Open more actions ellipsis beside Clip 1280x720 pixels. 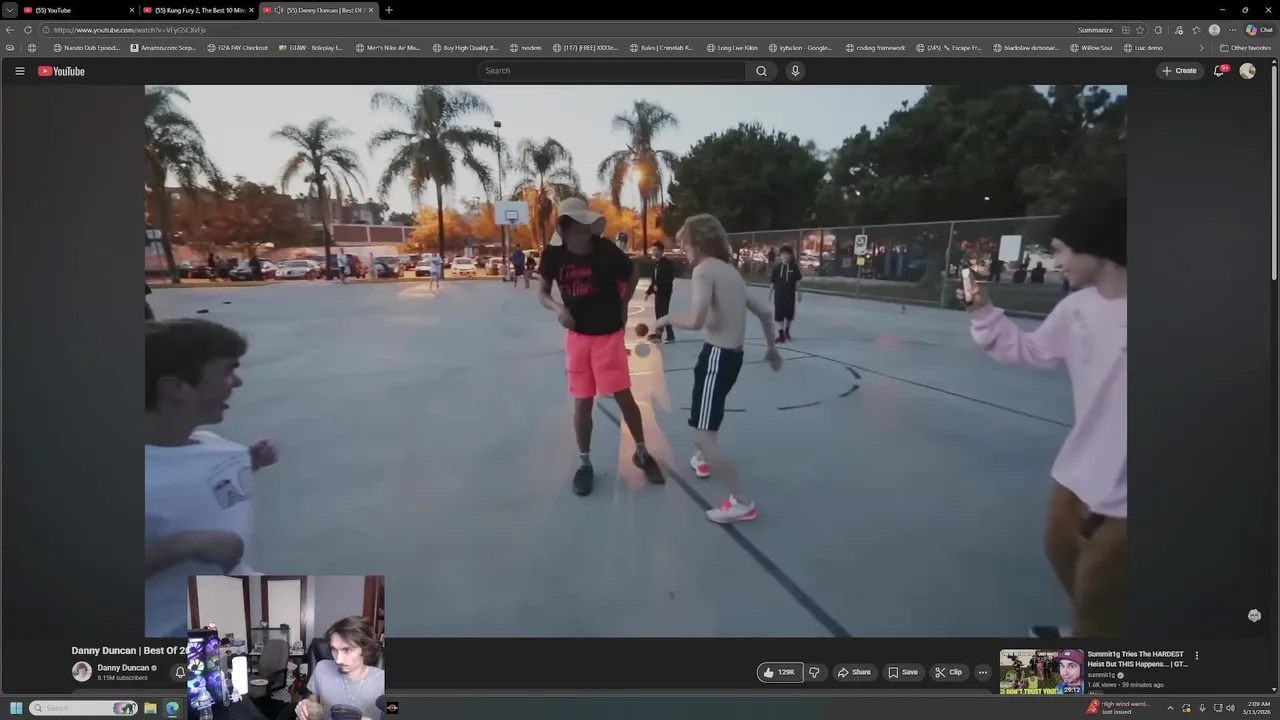click(983, 672)
